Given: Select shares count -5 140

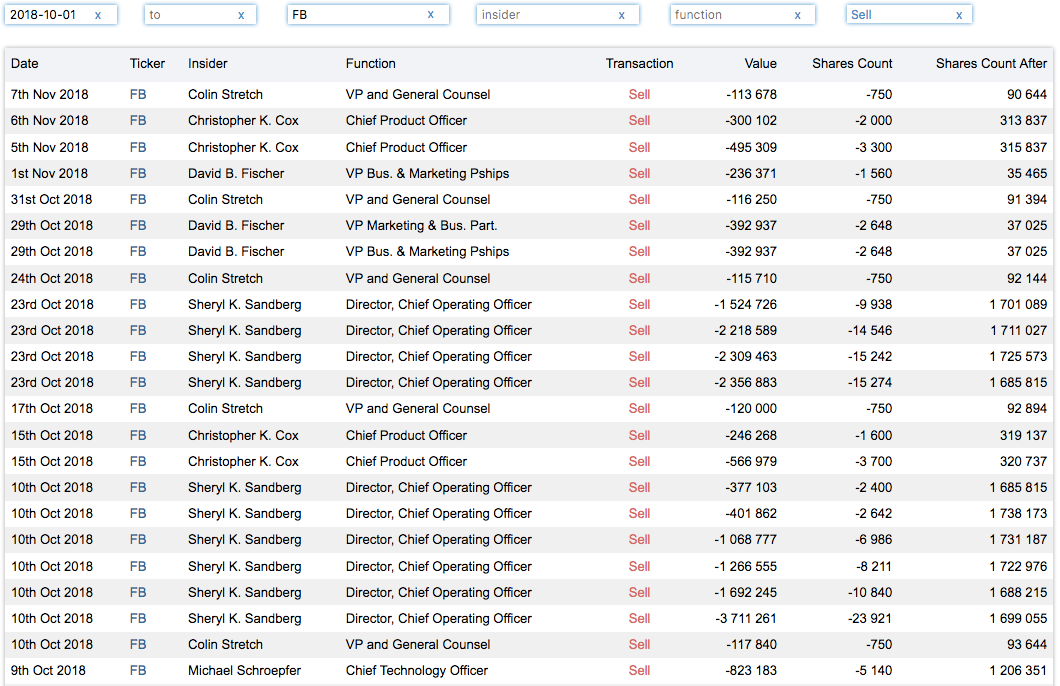Looking at the screenshot, I should pyautogui.click(x=873, y=670).
